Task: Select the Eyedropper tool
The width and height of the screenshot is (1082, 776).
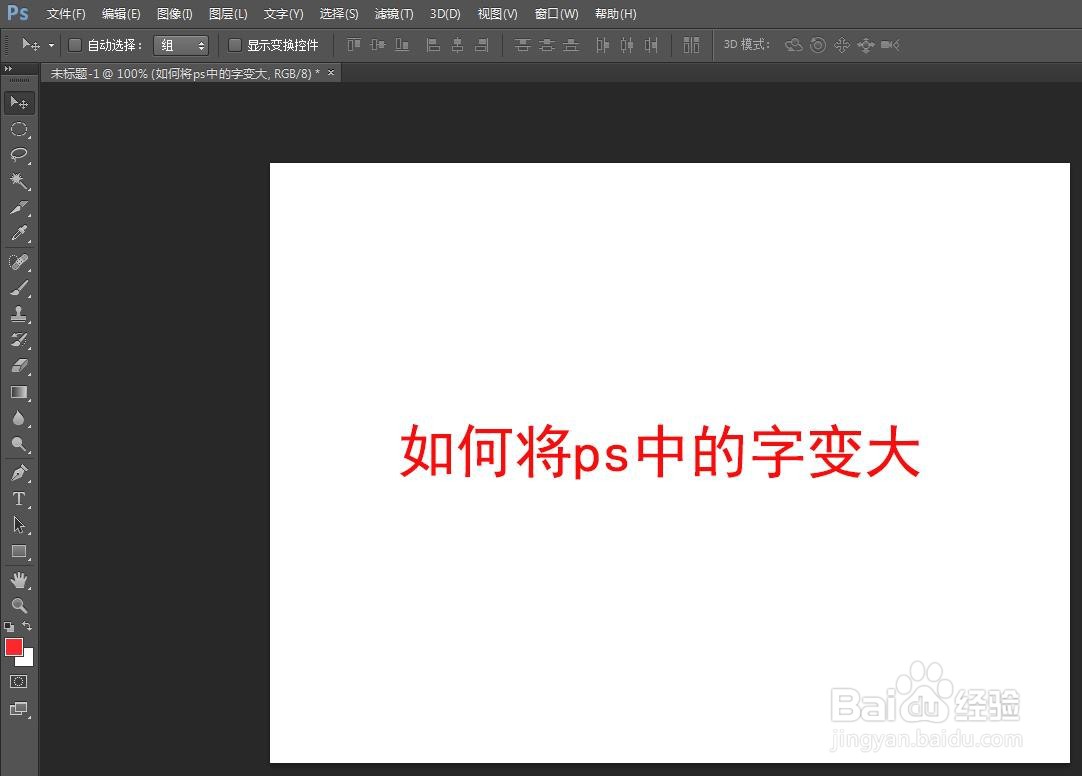Action: (x=19, y=233)
